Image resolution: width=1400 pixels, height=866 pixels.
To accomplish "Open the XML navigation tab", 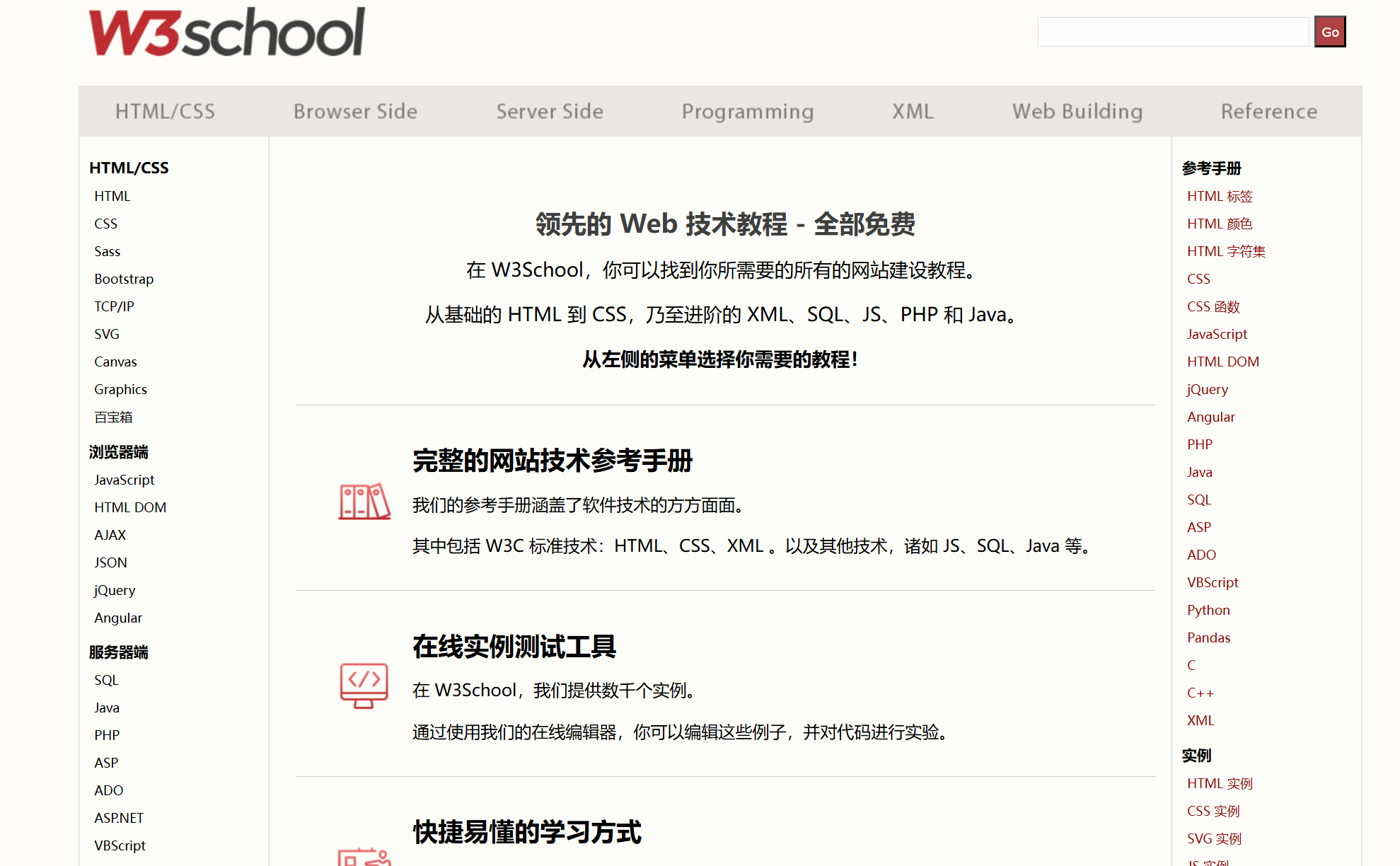I will 913,111.
